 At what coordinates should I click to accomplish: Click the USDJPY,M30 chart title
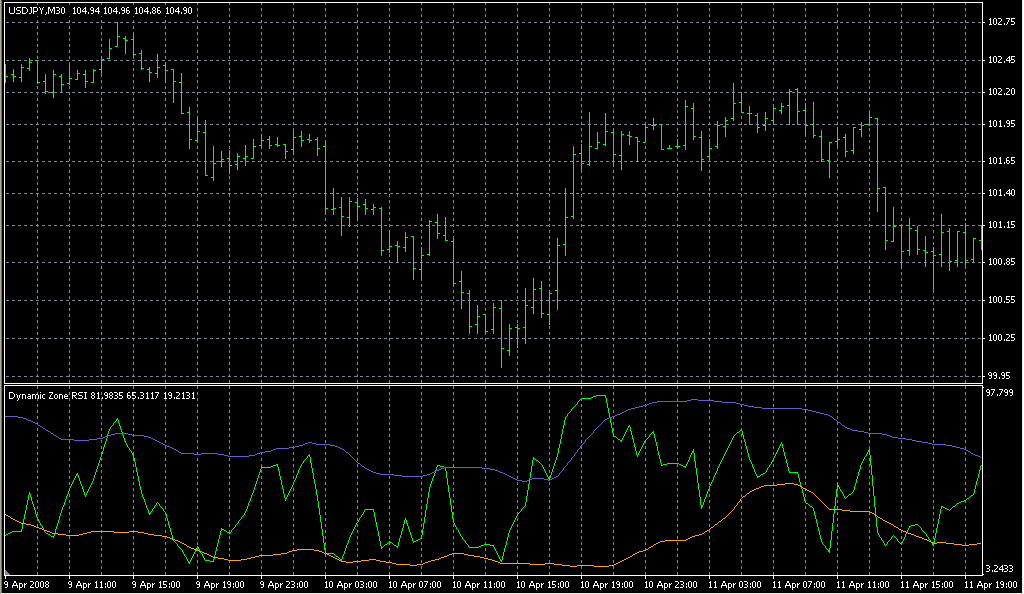(36, 9)
